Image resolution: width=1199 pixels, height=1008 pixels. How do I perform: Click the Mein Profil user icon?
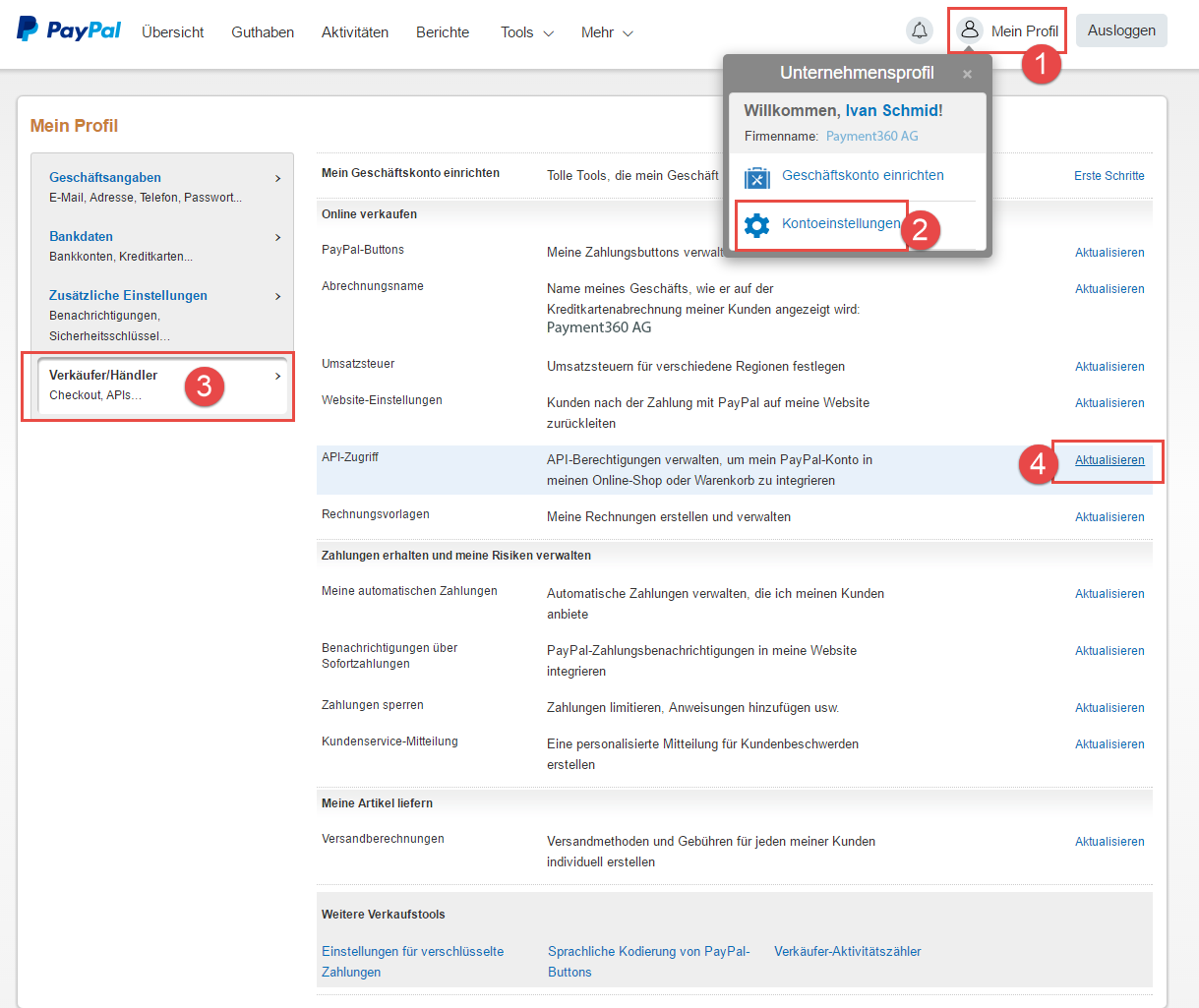point(970,30)
